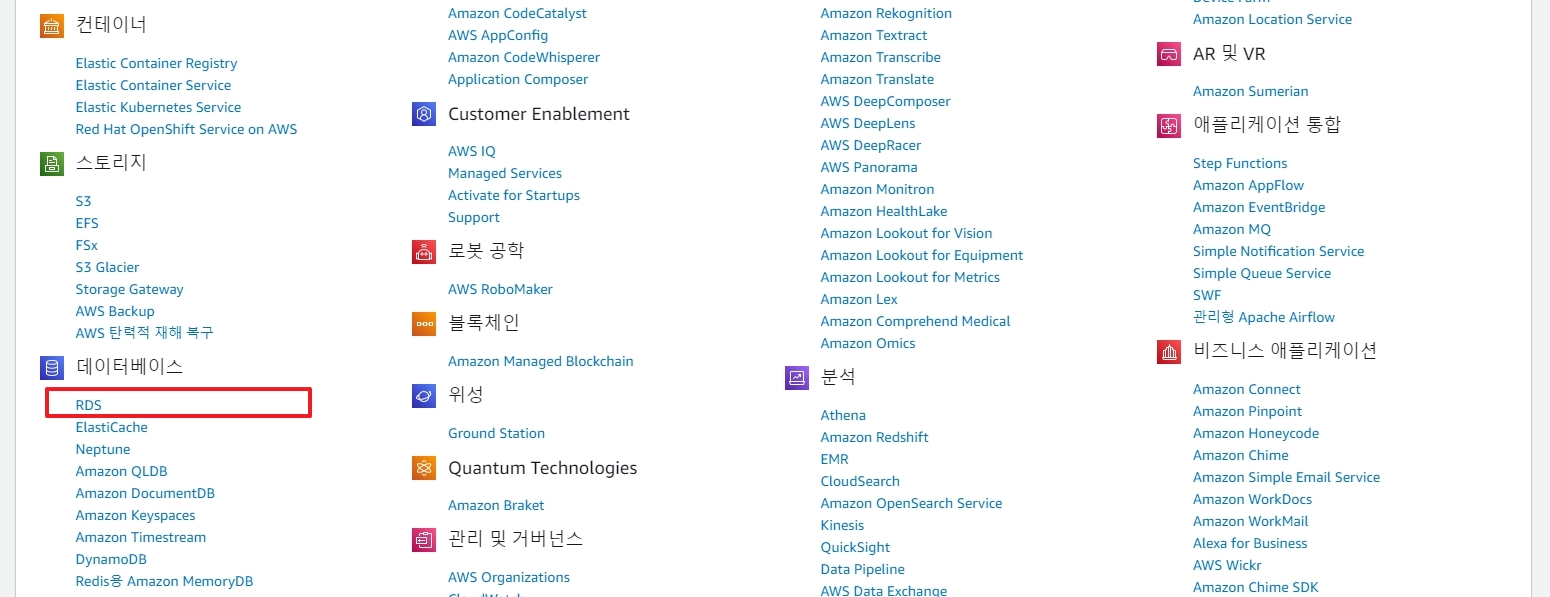Open Amazon Comprehend Medical
The width and height of the screenshot is (1550, 597).
click(916, 321)
